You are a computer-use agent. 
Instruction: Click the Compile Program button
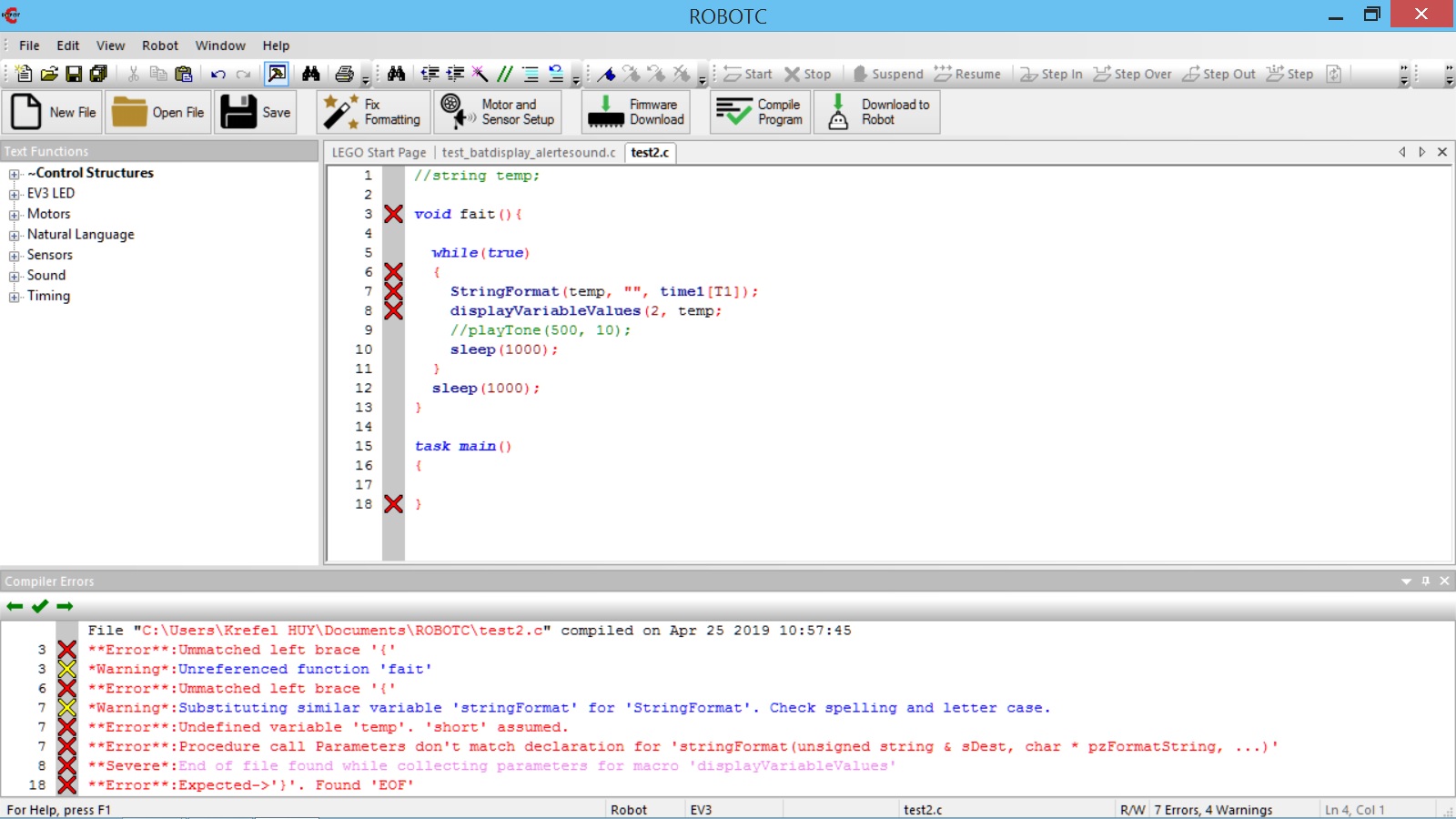pyautogui.click(x=760, y=112)
